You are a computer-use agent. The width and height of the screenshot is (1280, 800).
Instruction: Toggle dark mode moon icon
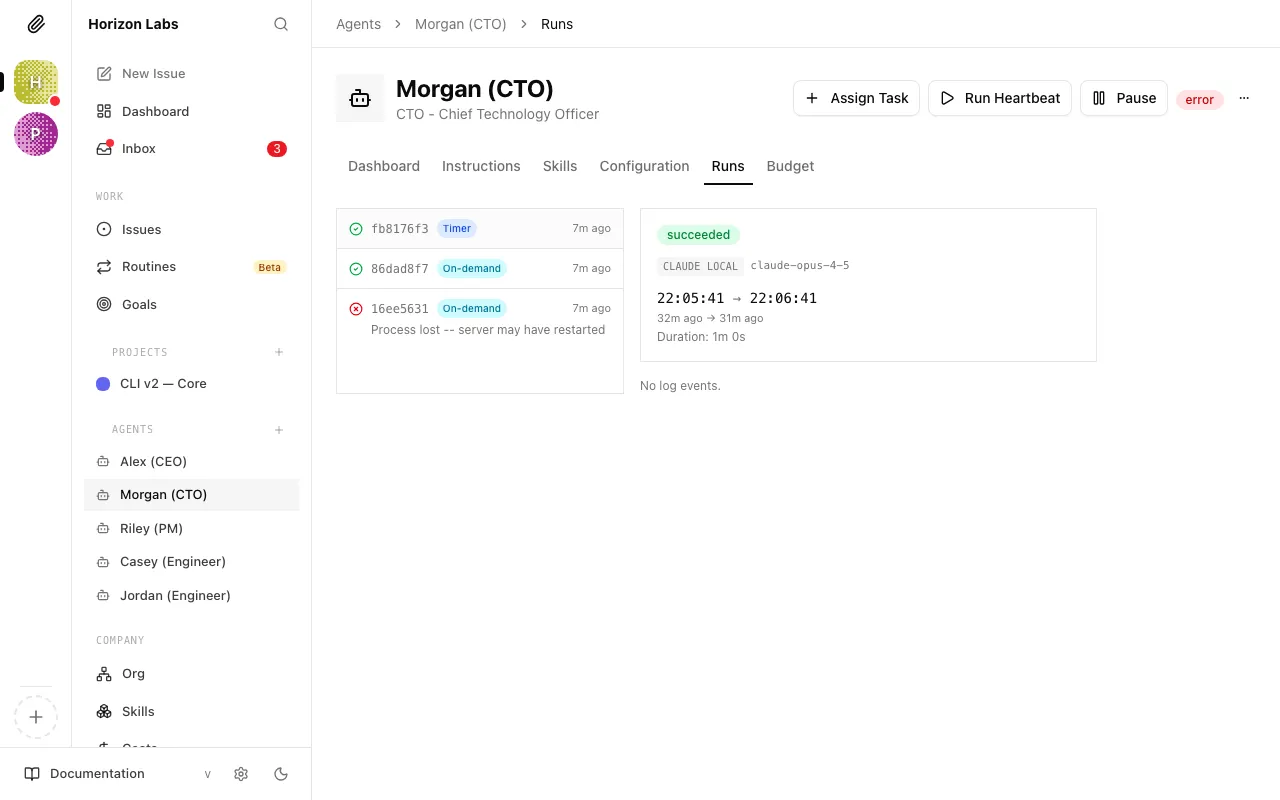281,774
